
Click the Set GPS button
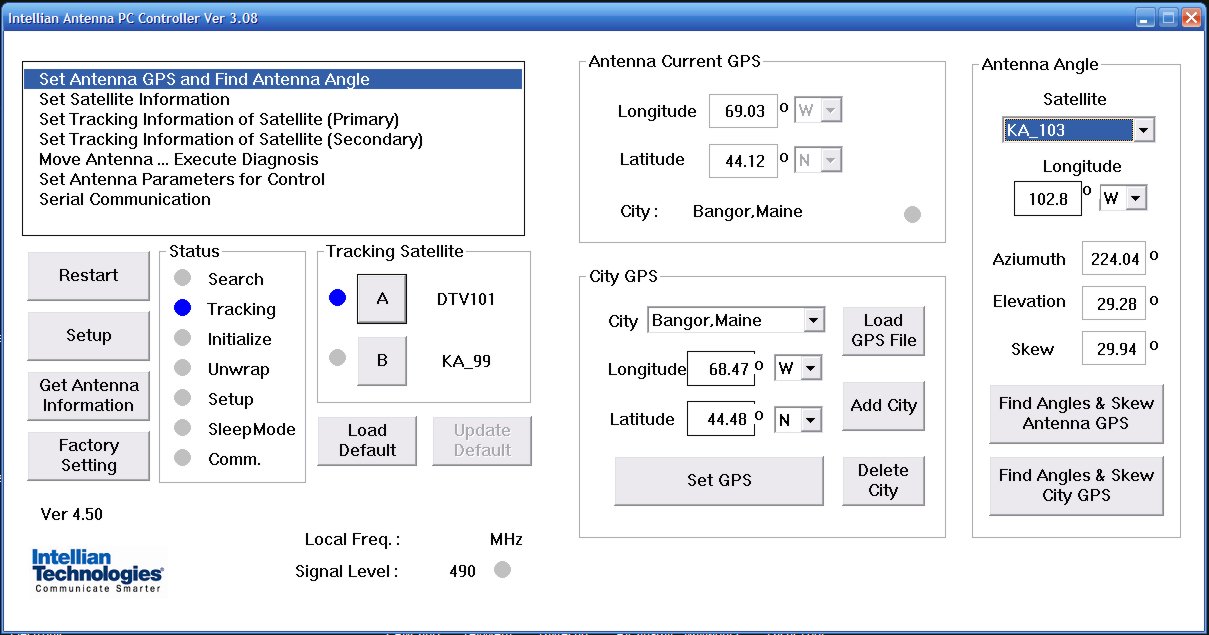719,480
